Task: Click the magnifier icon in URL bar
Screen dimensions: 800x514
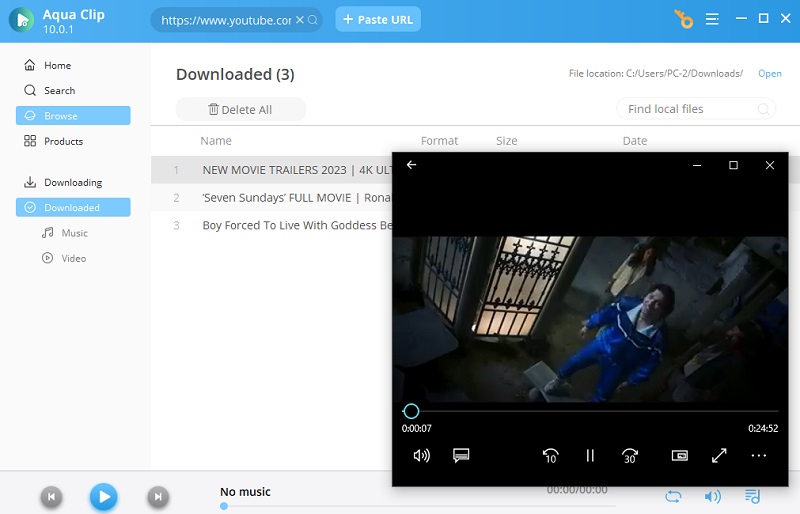Action: [313, 20]
